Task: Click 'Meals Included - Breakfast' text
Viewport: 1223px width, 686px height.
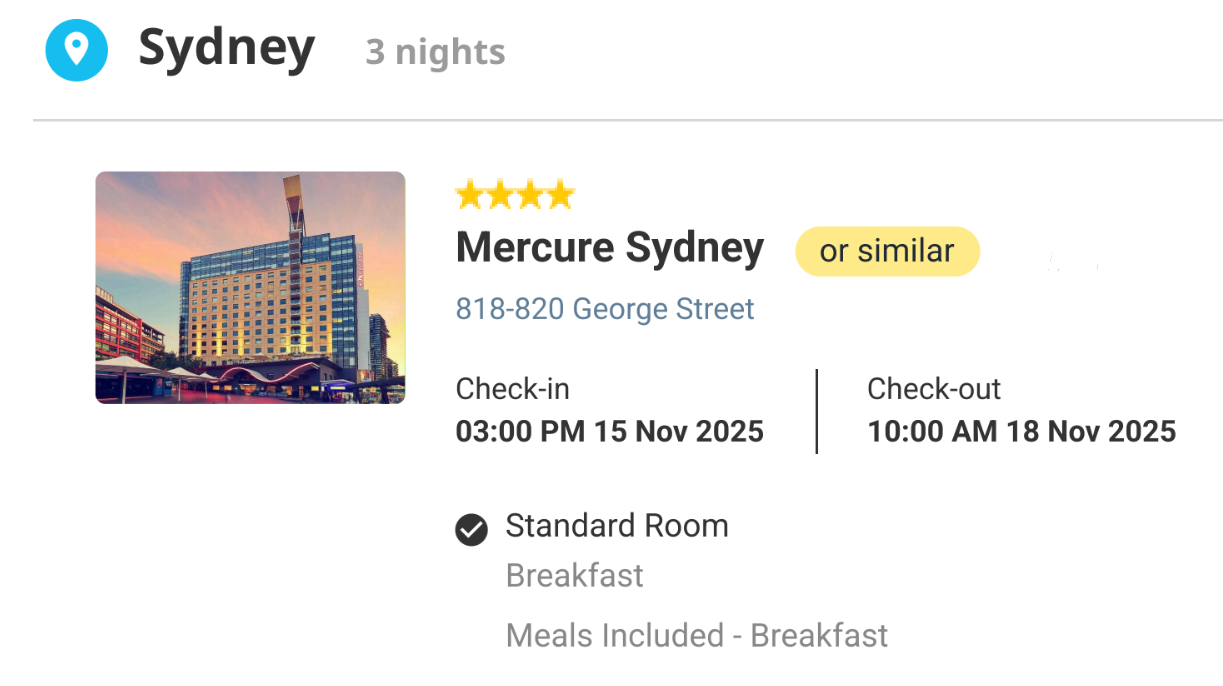Action: (x=697, y=636)
